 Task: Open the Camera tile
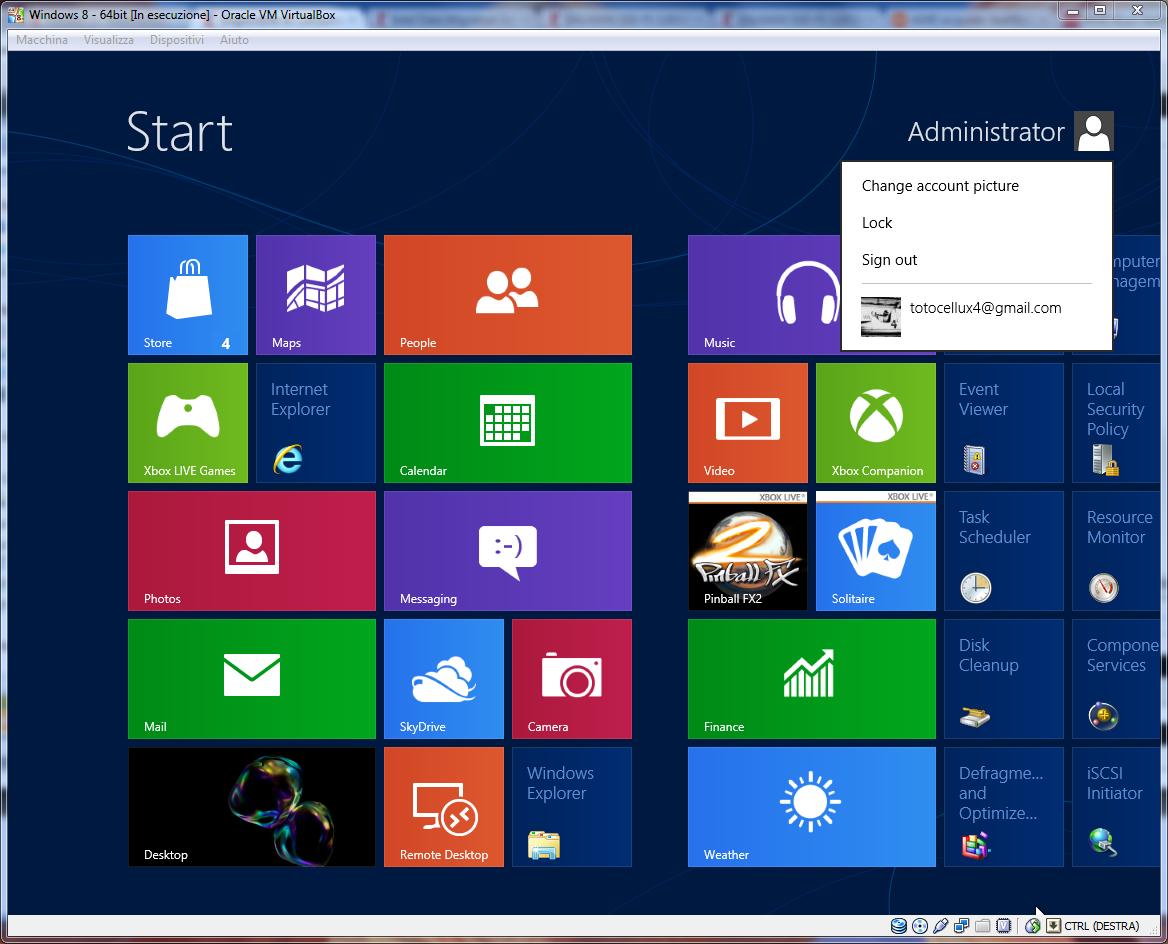click(572, 680)
